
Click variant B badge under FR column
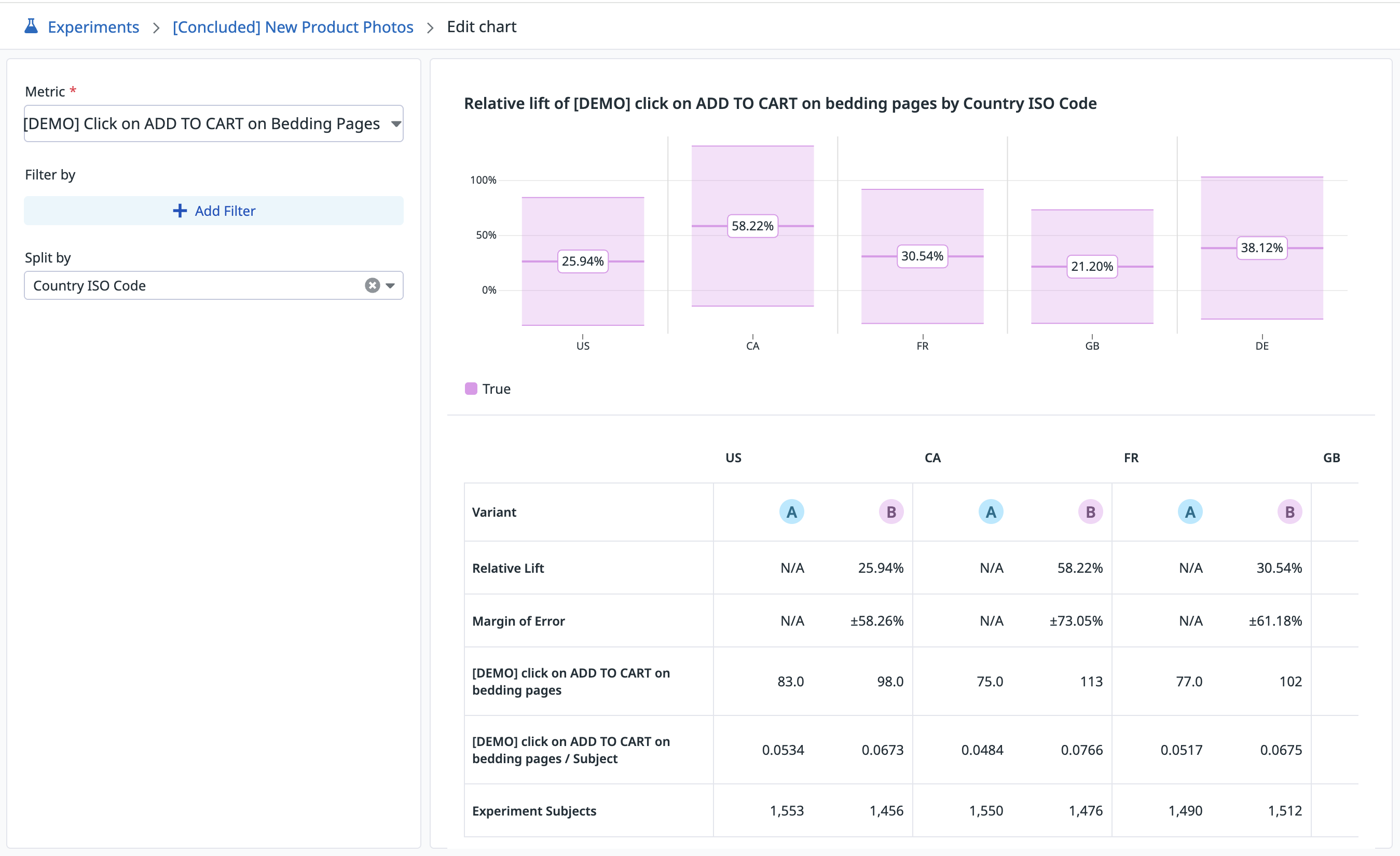[x=1289, y=512]
